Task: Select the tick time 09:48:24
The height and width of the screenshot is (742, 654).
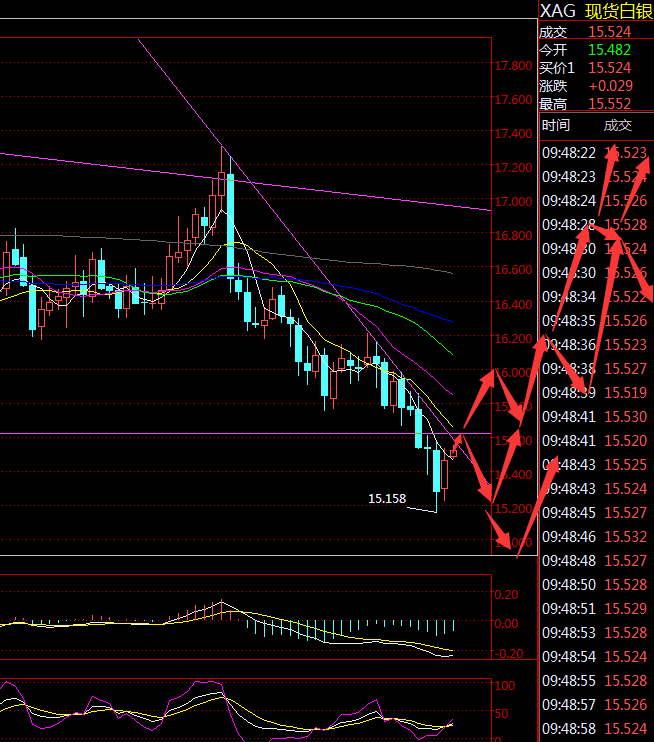Action: (x=569, y=201)
